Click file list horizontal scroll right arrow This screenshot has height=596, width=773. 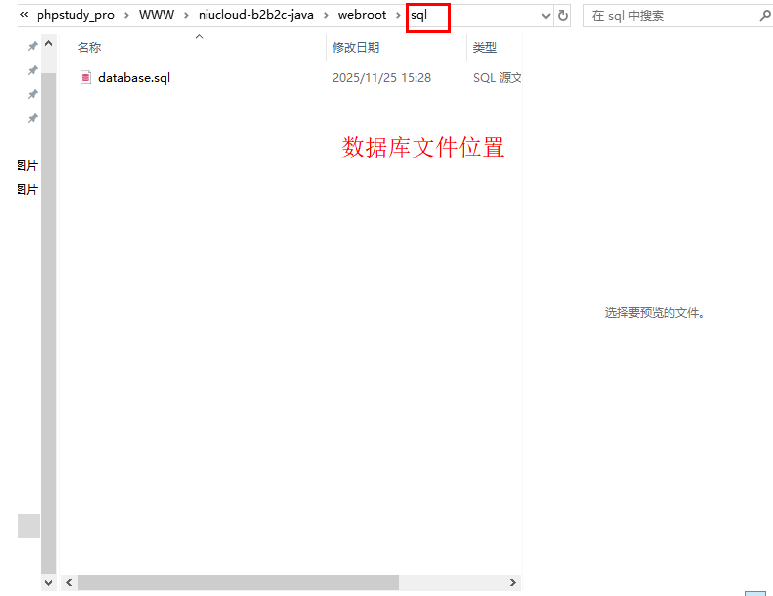point(513,582)
